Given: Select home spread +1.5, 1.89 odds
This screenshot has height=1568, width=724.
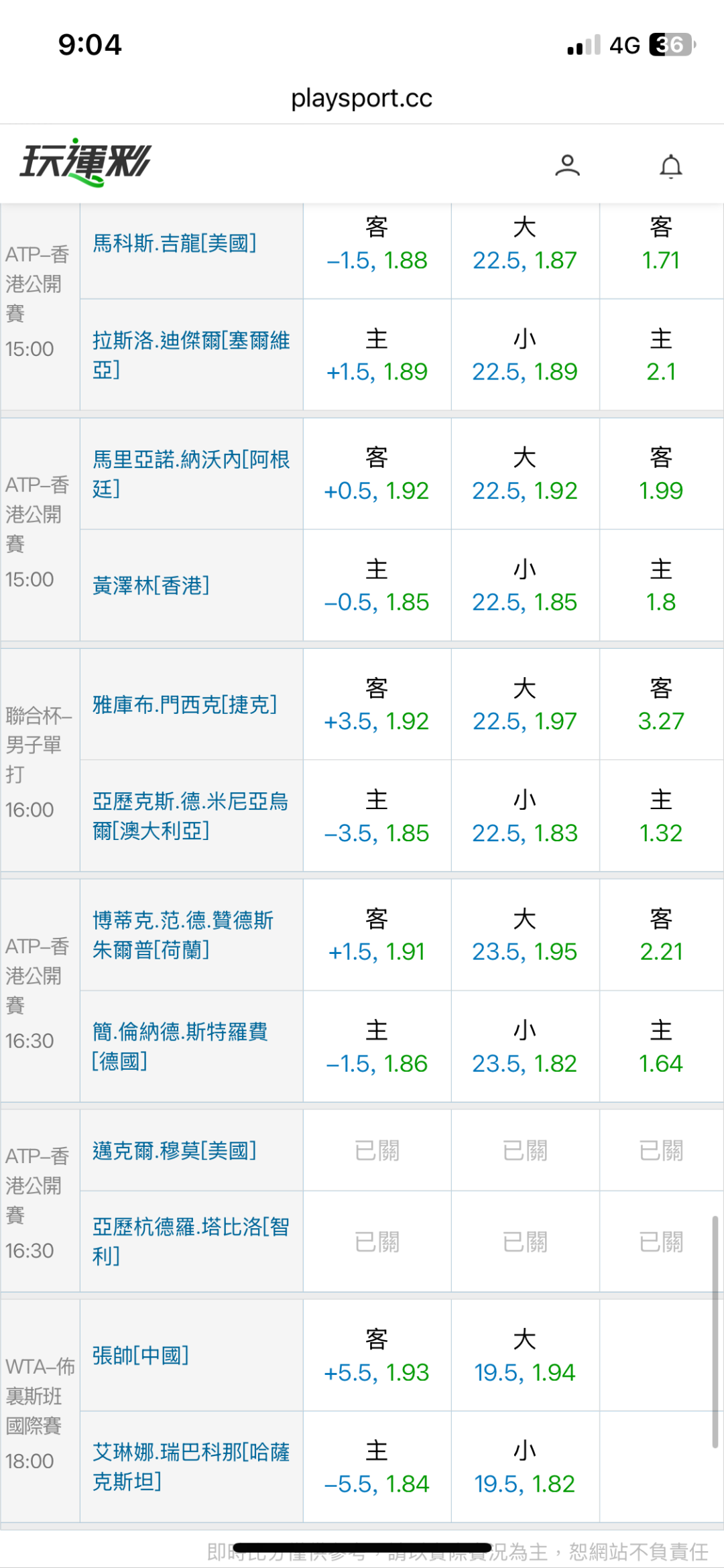Looking at the screenshot, I should [x=377, y=371].
